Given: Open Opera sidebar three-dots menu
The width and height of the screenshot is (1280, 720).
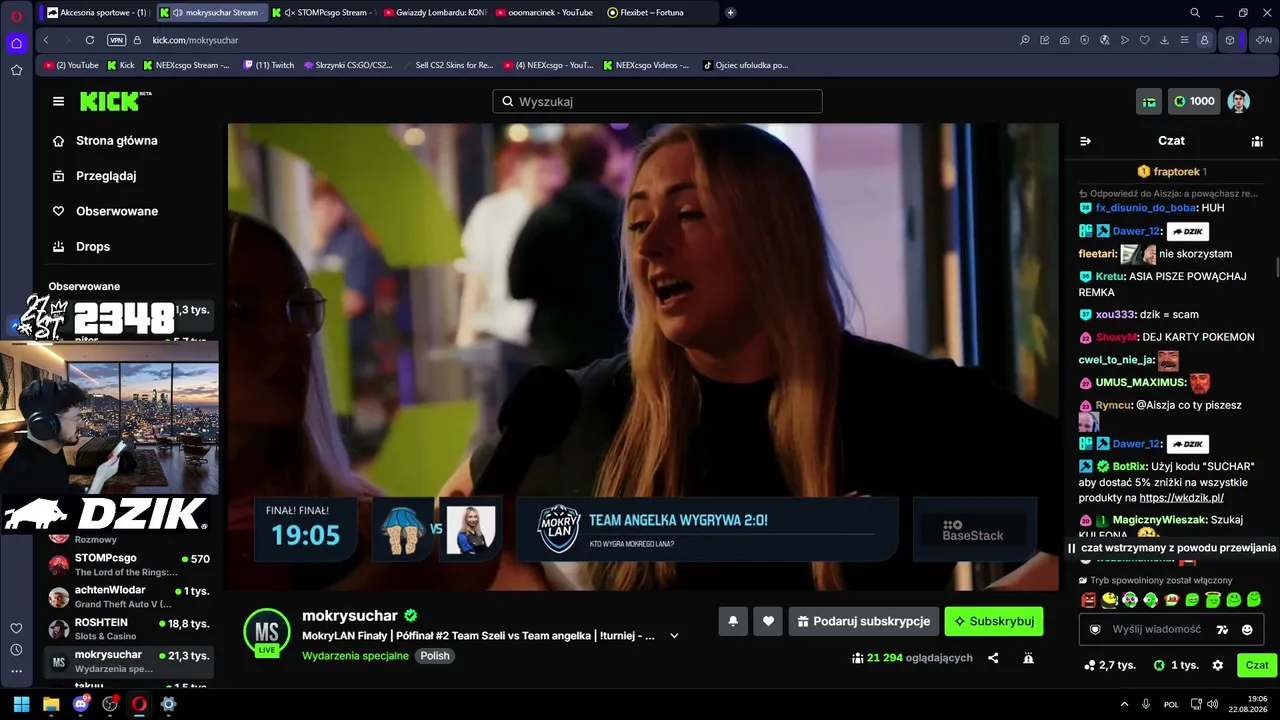Looking at the screenshot, I should click(x=16, y=672).
